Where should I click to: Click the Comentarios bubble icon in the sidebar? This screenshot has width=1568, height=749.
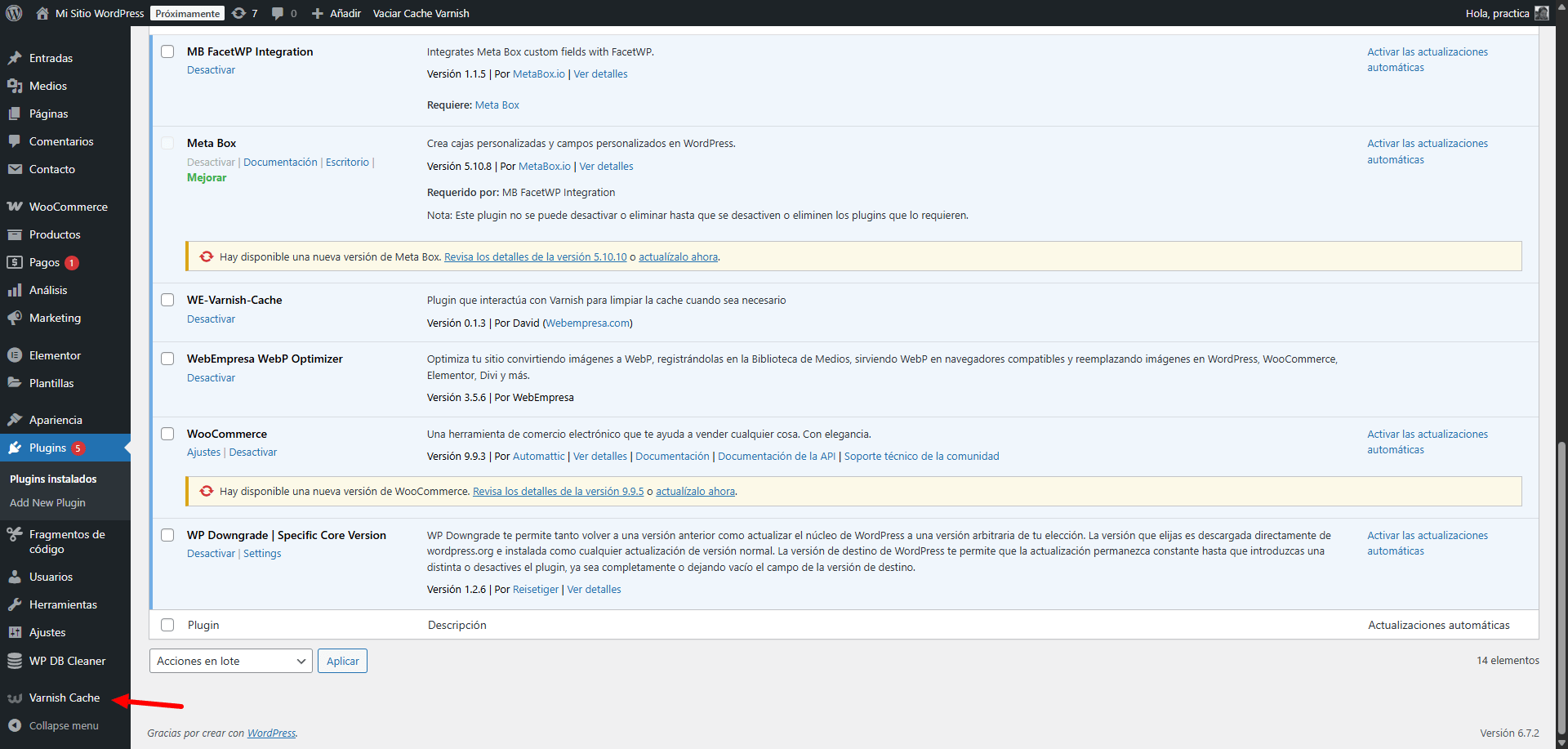point(15,141)
